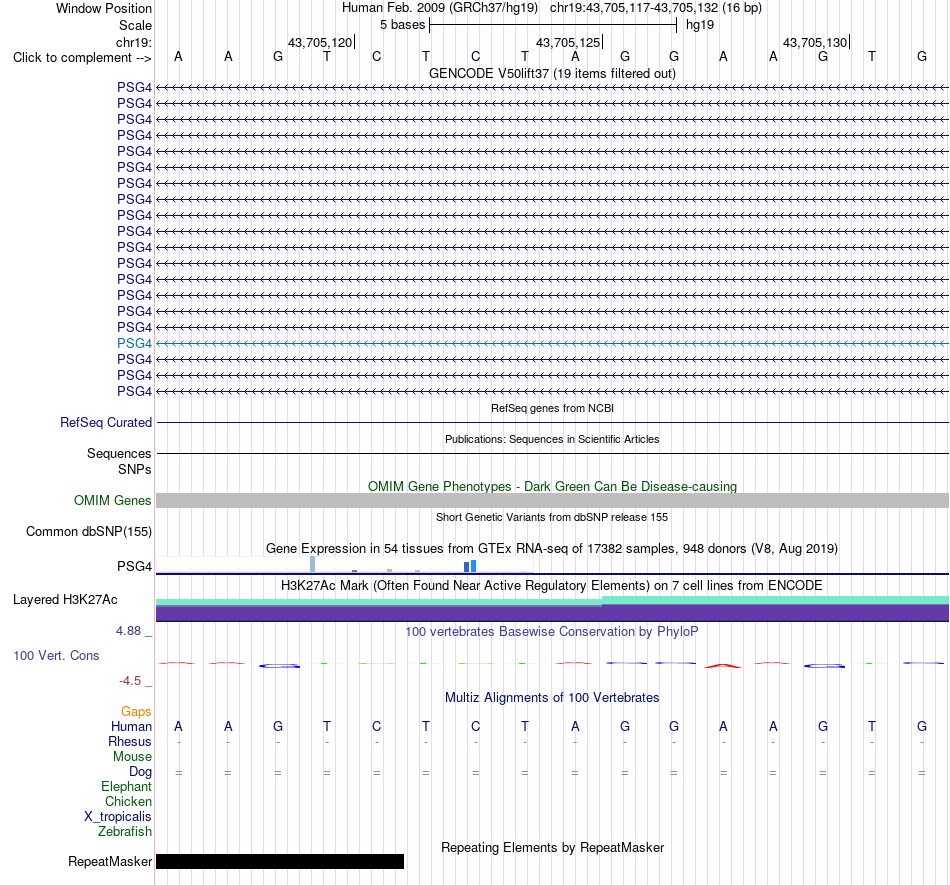The width and height of the screenshot is (950, 885).
Task: Open the 'RefSeq Curated' track label
Action: tap(106, 422)
